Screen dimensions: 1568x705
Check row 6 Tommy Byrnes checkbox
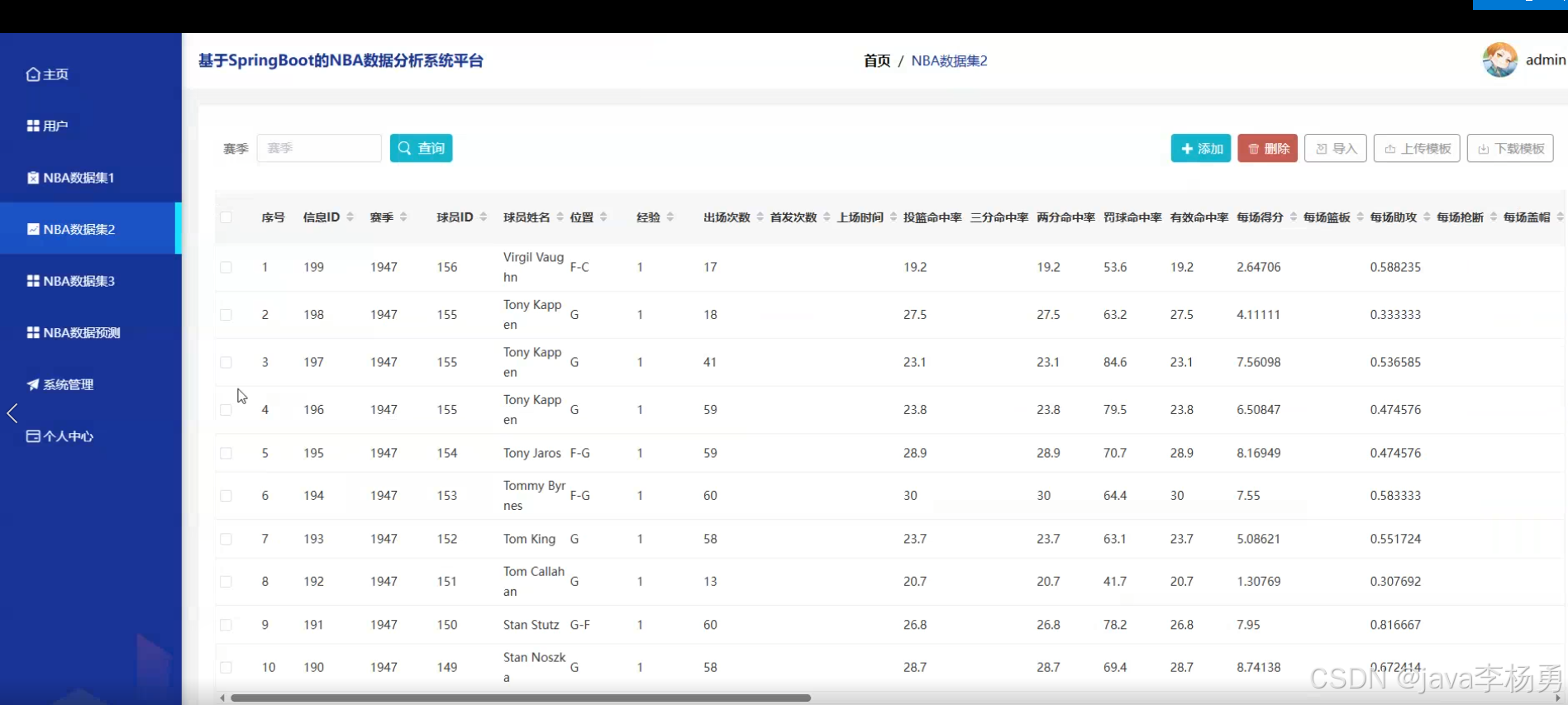(x=226, y=496)
